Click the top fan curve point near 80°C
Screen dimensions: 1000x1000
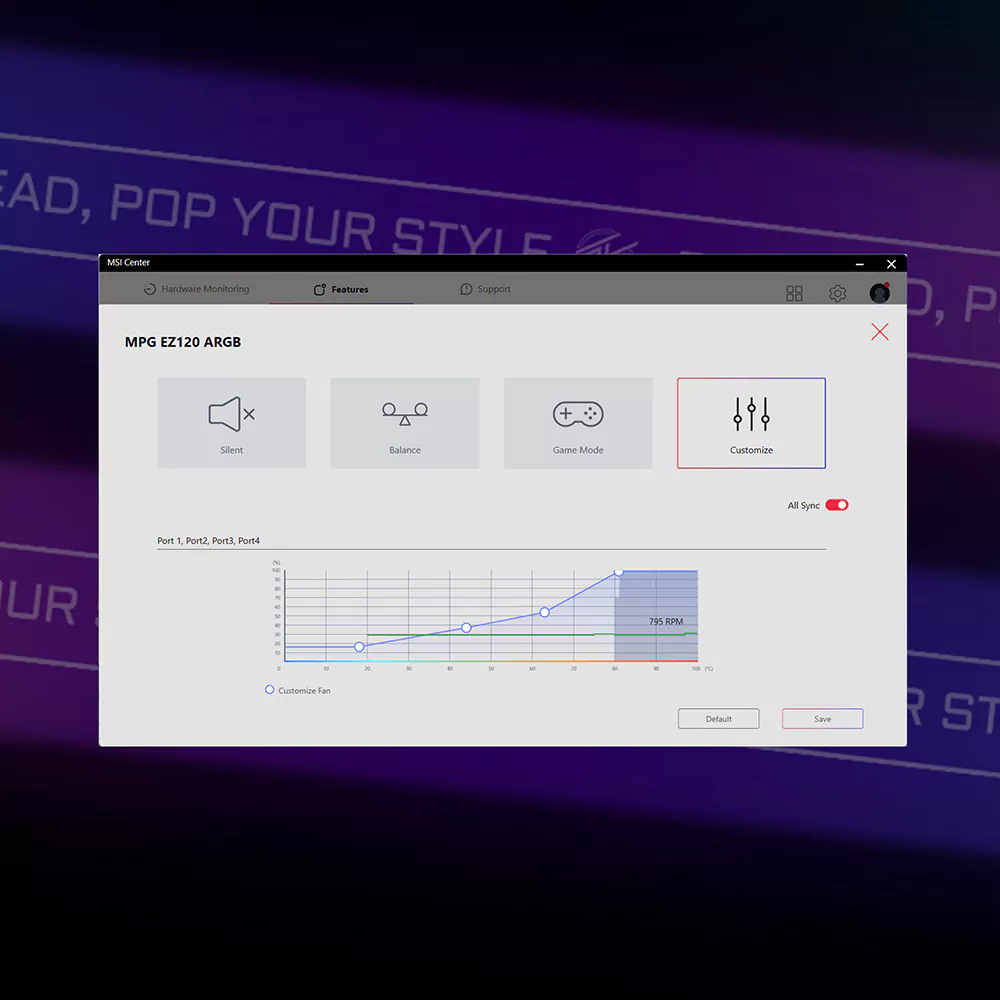(x=618, y=571)
